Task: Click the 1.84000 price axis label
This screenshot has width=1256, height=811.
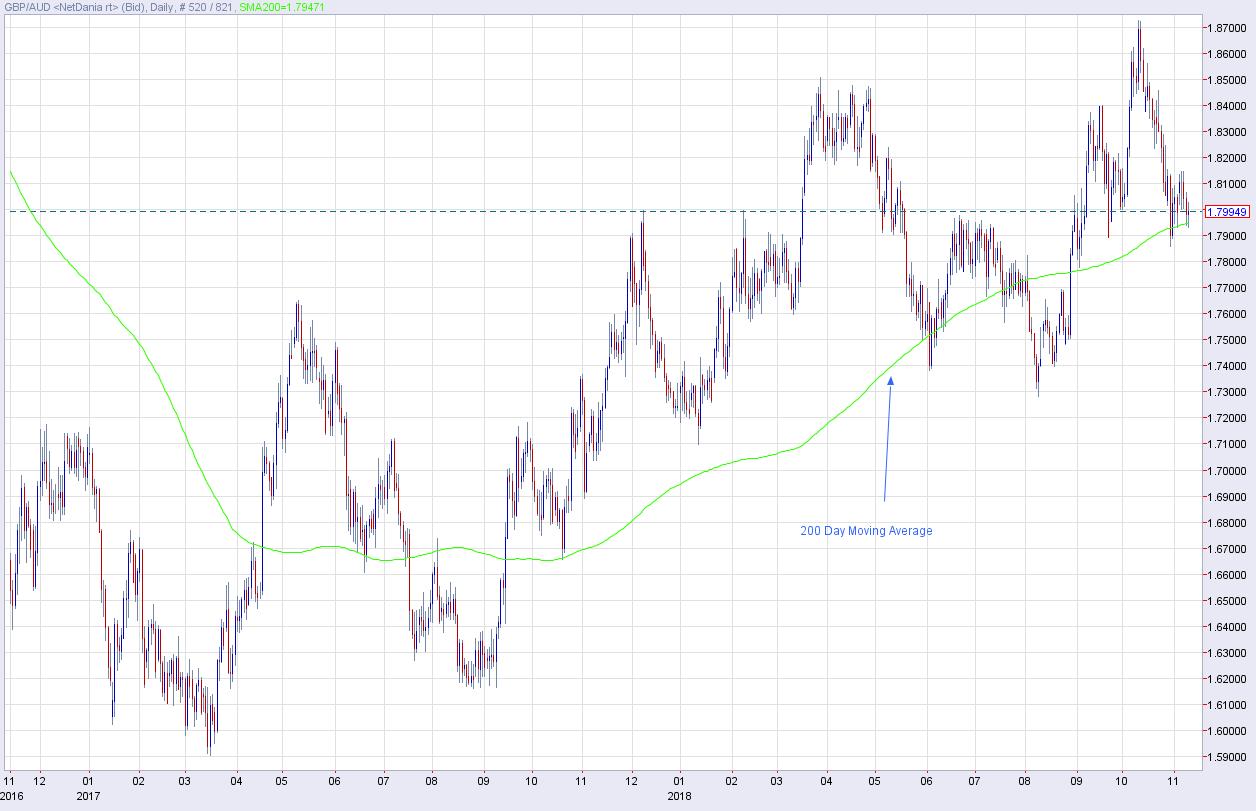Action: [1226, 106]
